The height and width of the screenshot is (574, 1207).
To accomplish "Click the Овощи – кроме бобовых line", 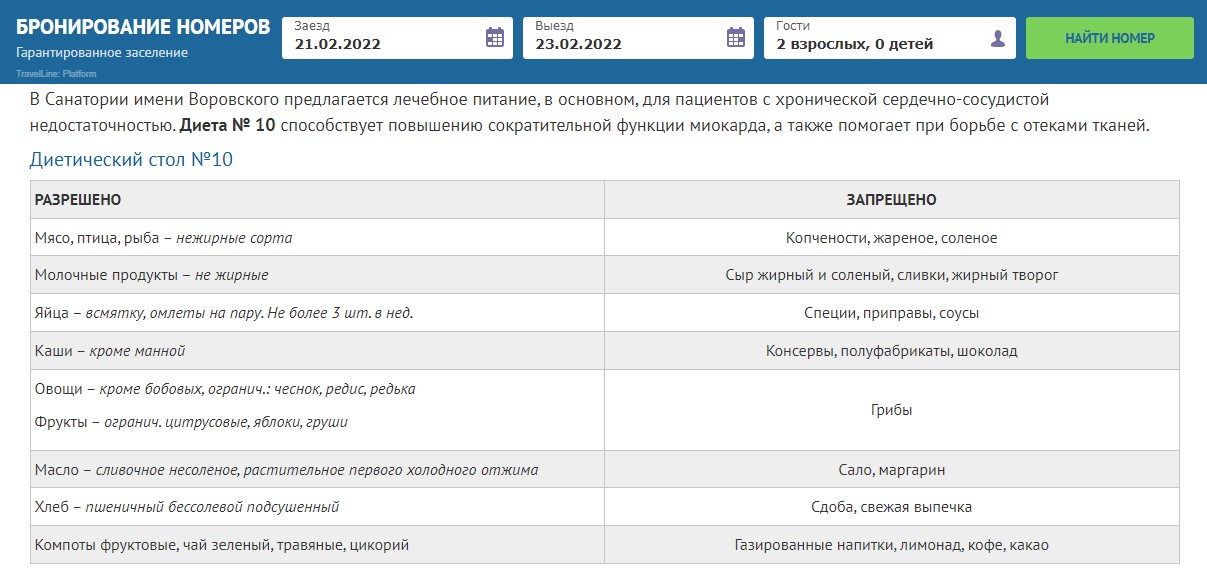I will tap(225, 389).
